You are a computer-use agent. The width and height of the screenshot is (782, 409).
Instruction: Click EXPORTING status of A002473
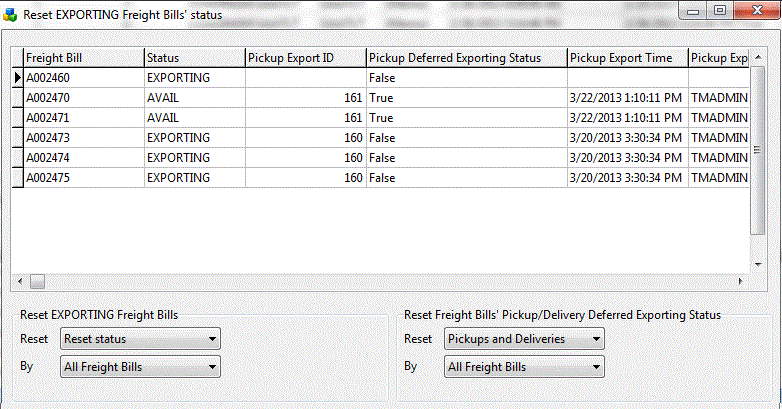click(194, 138)
